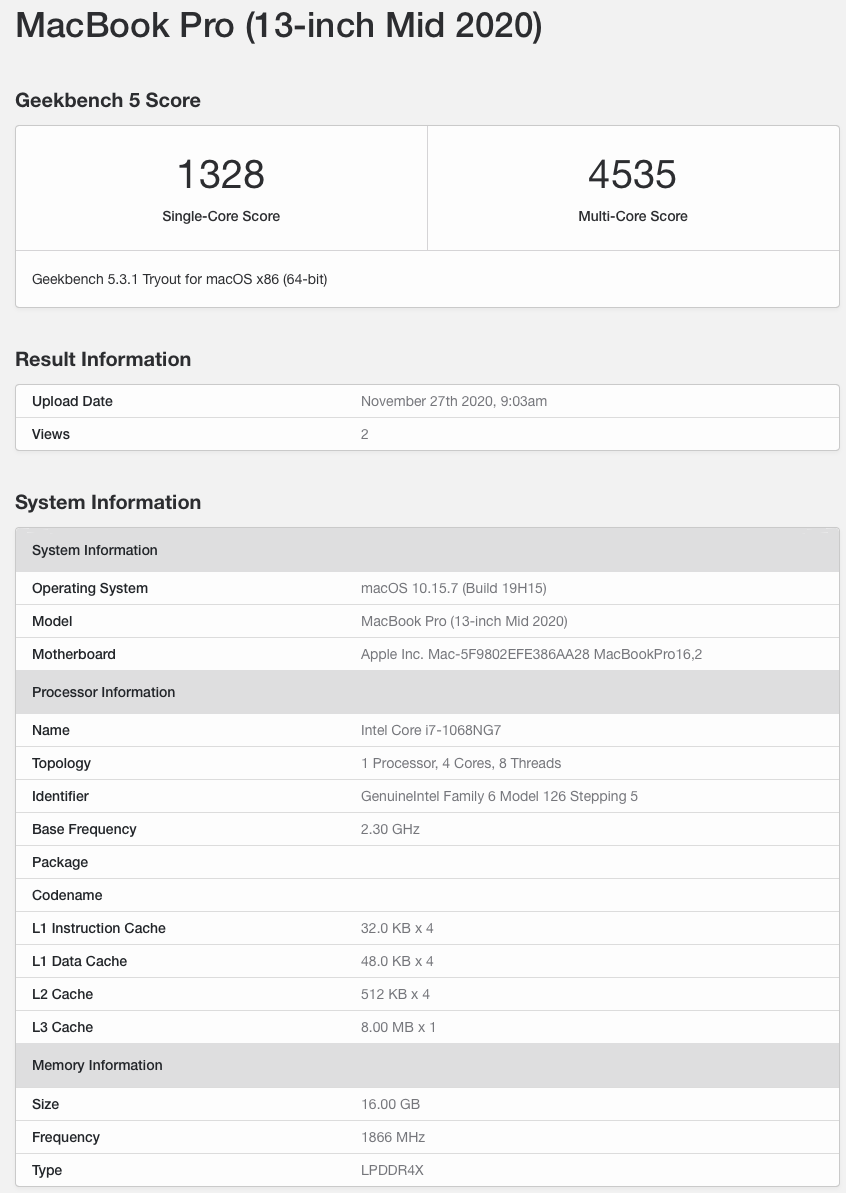The height and width of the screenshot is (1193, 846).
Task: Select macOS 10.15.7 (Build 19H15) value
Action: (453, 588)
